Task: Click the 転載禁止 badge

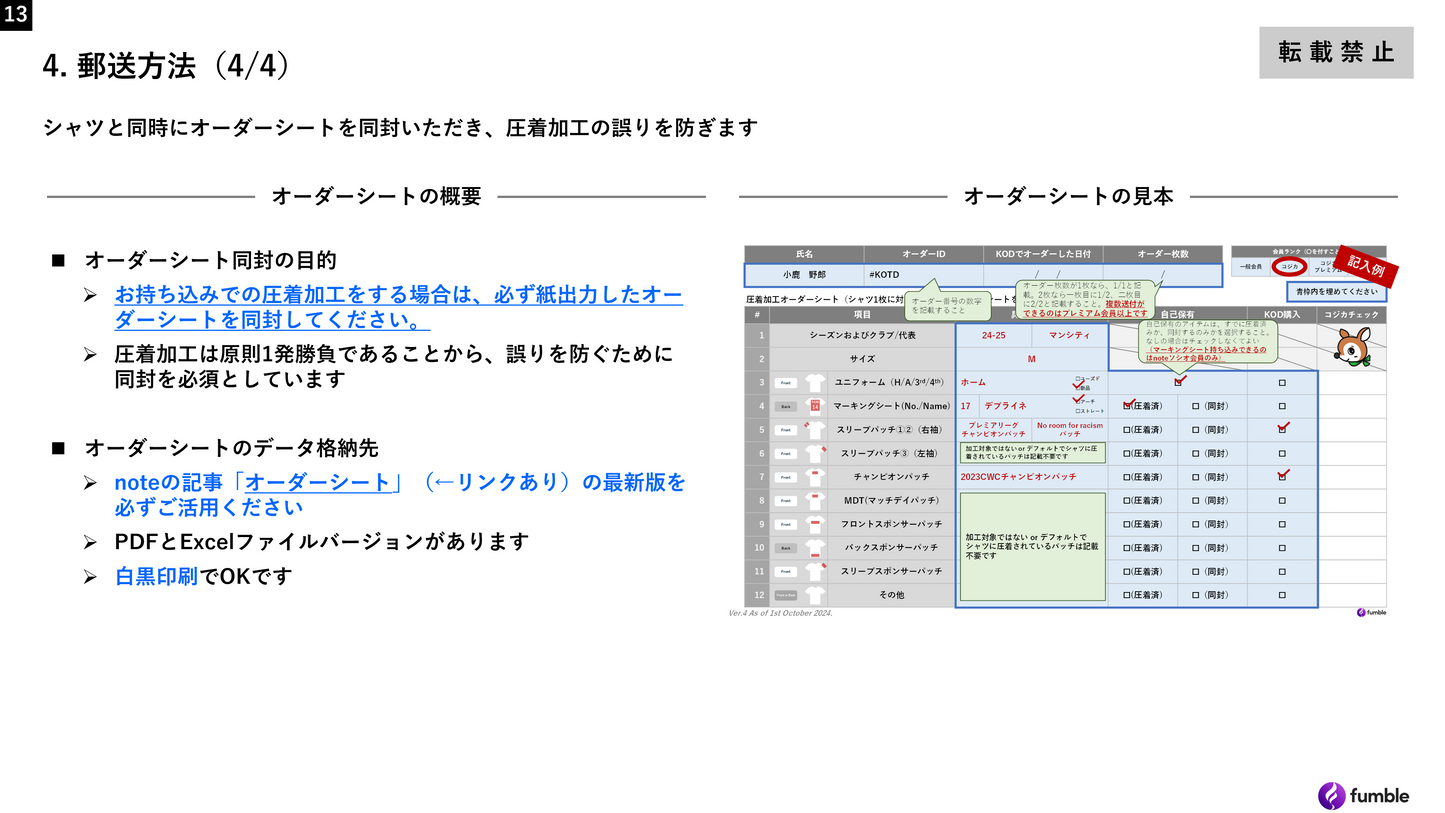Action: [1336, 53]
